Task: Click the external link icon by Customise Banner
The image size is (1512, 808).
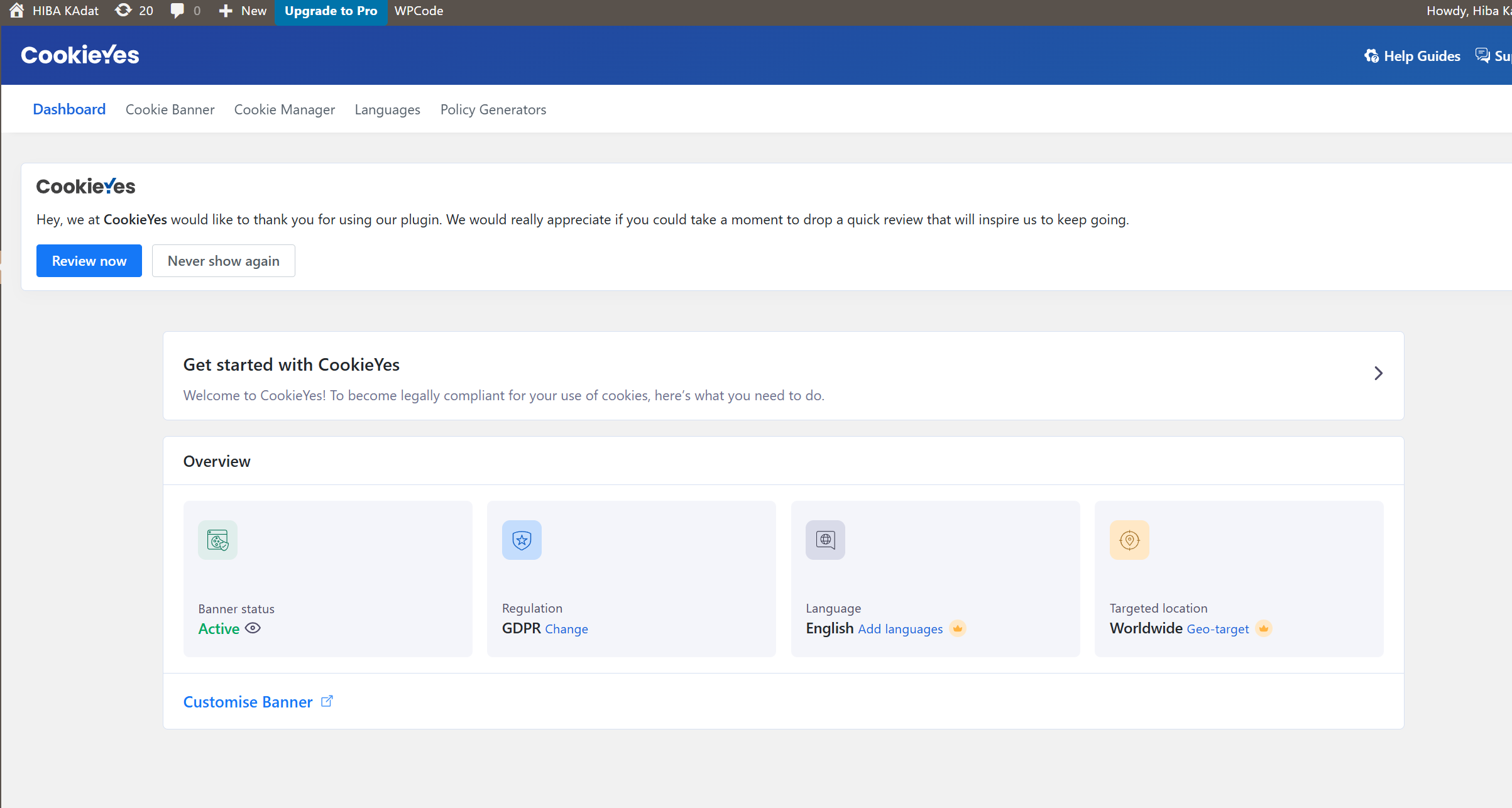Action: (x=327, y=701)
